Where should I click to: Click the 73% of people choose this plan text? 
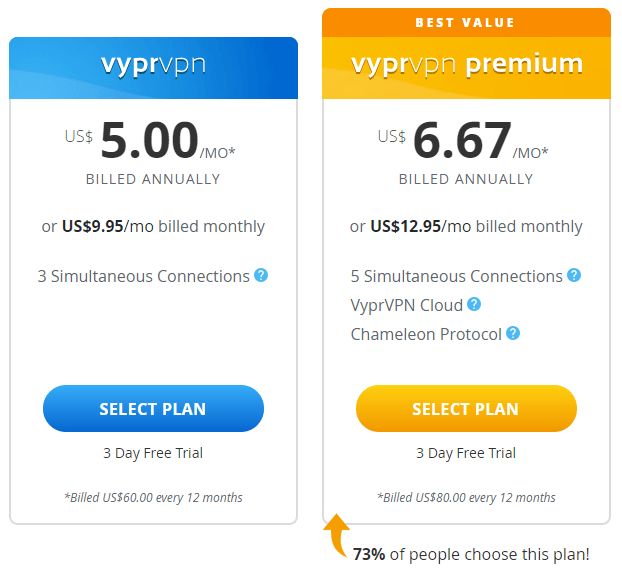471,554
